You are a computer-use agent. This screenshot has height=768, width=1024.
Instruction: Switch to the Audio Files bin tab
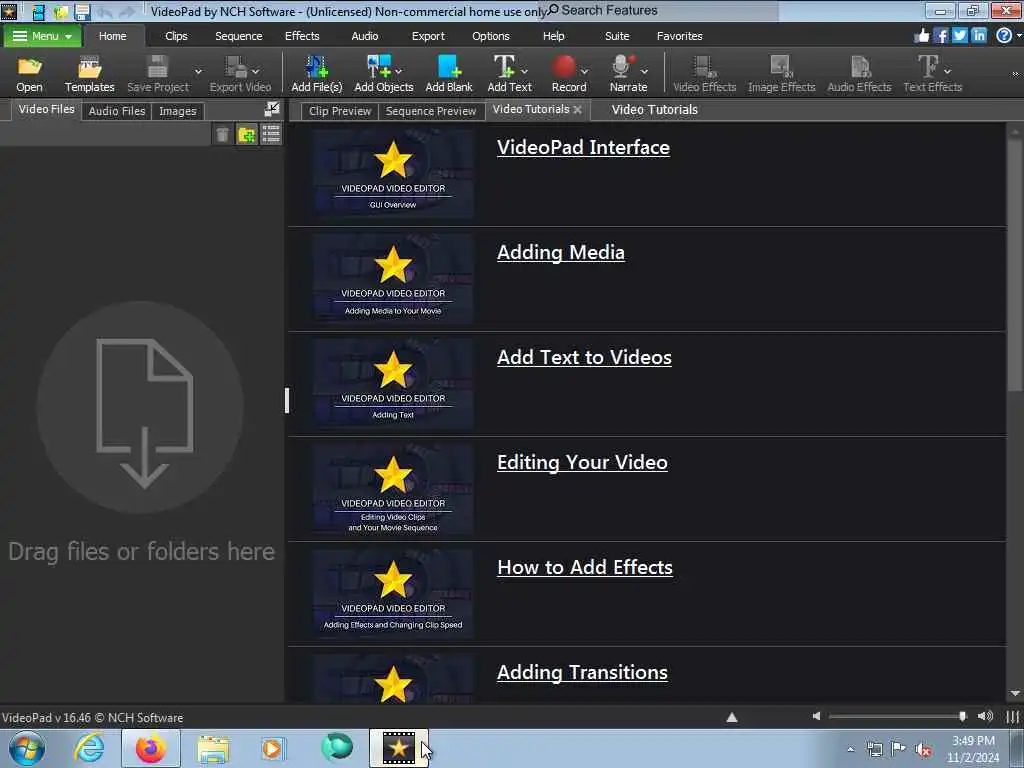point(117,111)
